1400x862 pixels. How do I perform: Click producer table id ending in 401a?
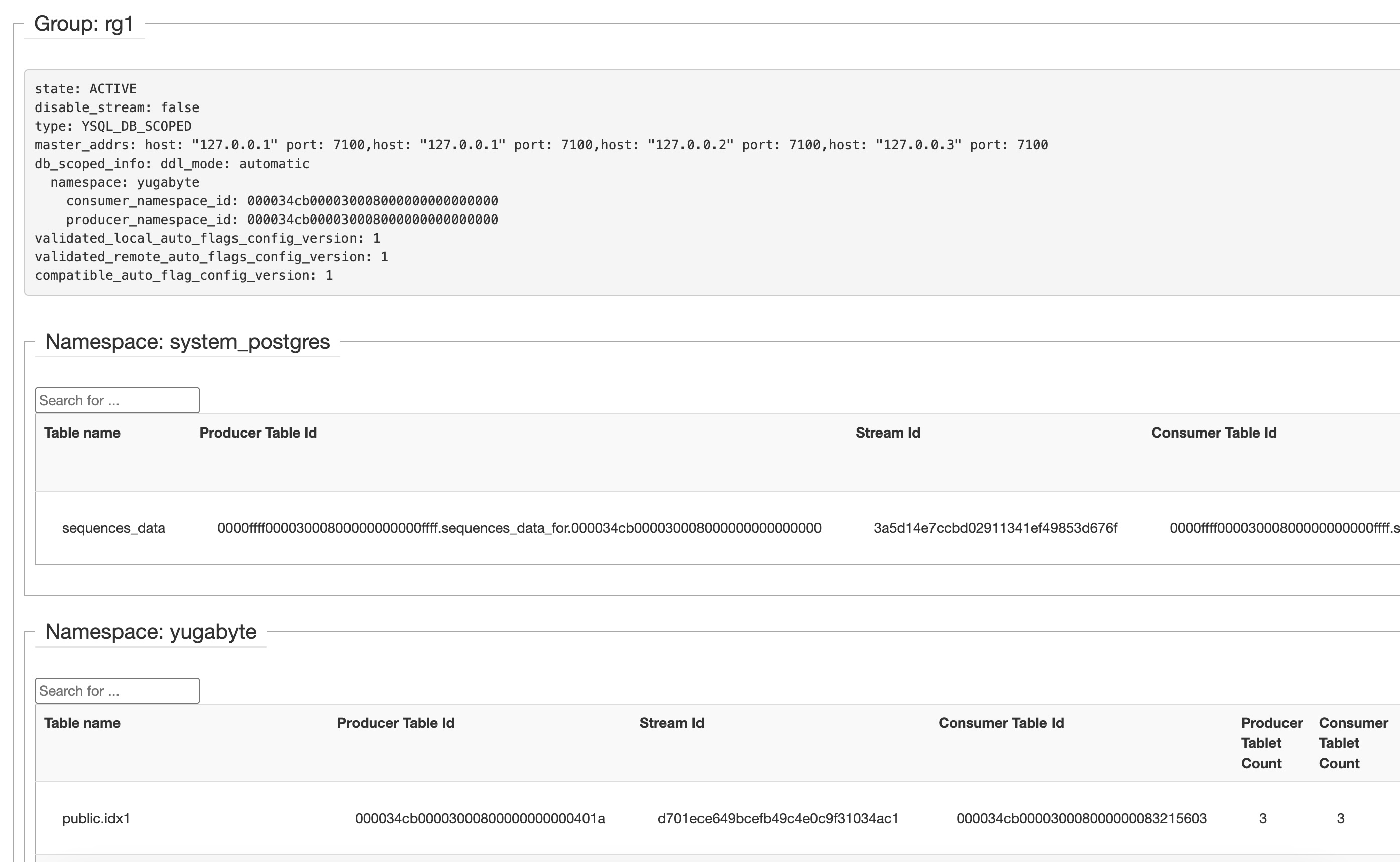click(480, 818)
